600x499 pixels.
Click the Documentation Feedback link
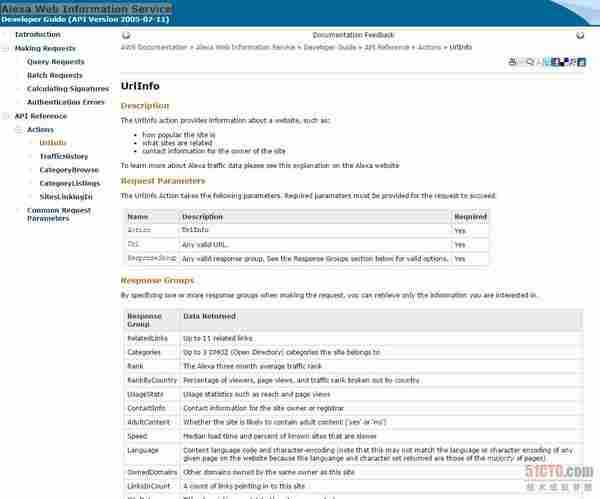point(353,35)
